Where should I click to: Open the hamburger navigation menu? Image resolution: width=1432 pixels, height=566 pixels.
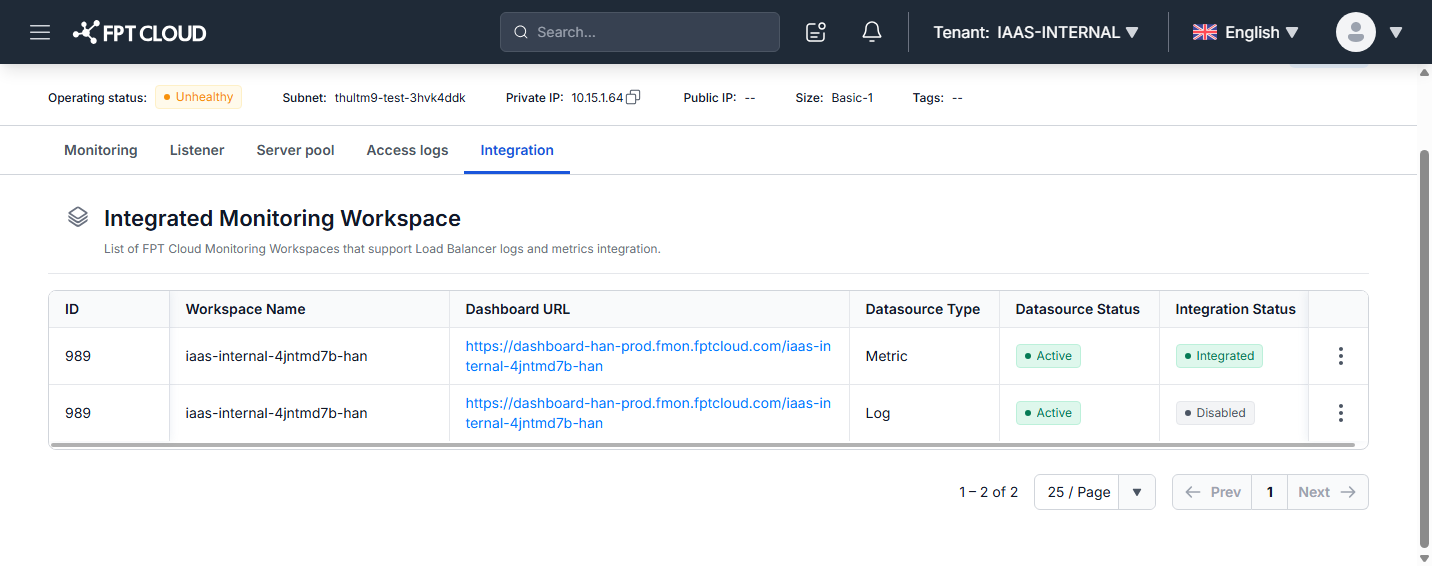pyautogui.click(x=40, y=32)
